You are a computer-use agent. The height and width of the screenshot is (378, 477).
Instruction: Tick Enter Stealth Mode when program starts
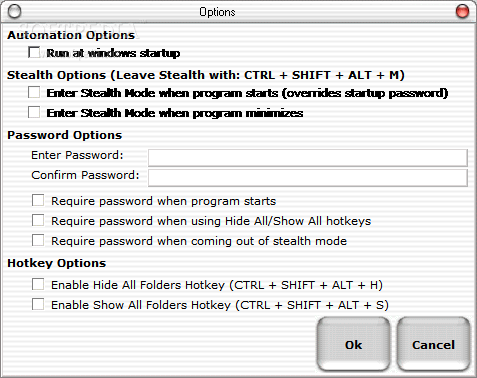[x=34, y=92]
